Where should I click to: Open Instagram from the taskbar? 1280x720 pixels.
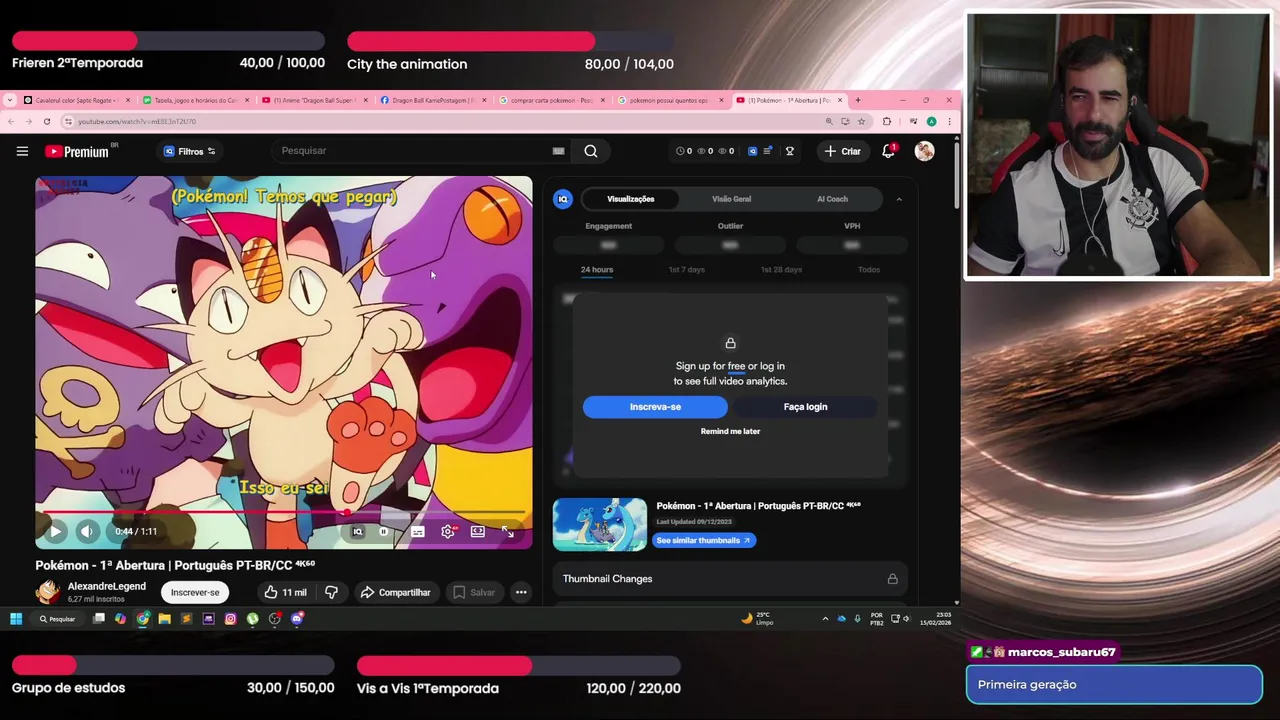230,619
